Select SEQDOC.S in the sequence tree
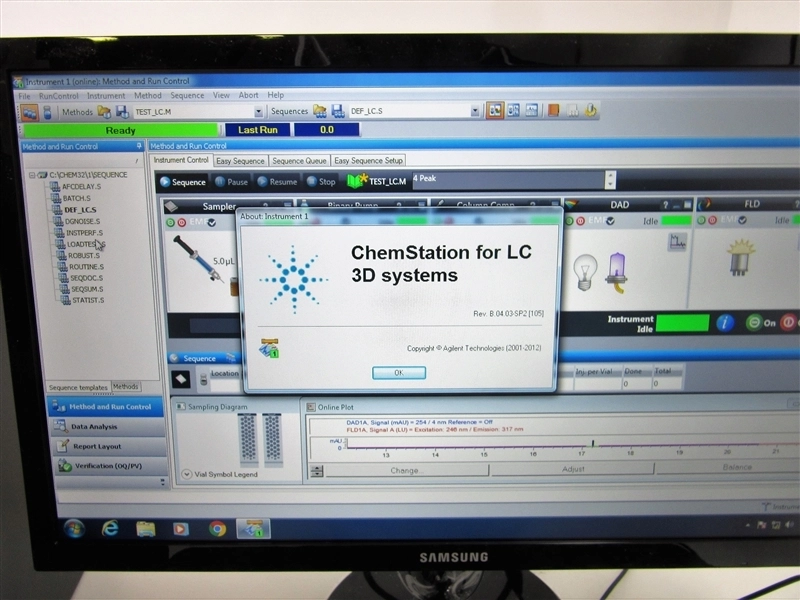The width and height of the screenshot is (800, 600). 86,278
